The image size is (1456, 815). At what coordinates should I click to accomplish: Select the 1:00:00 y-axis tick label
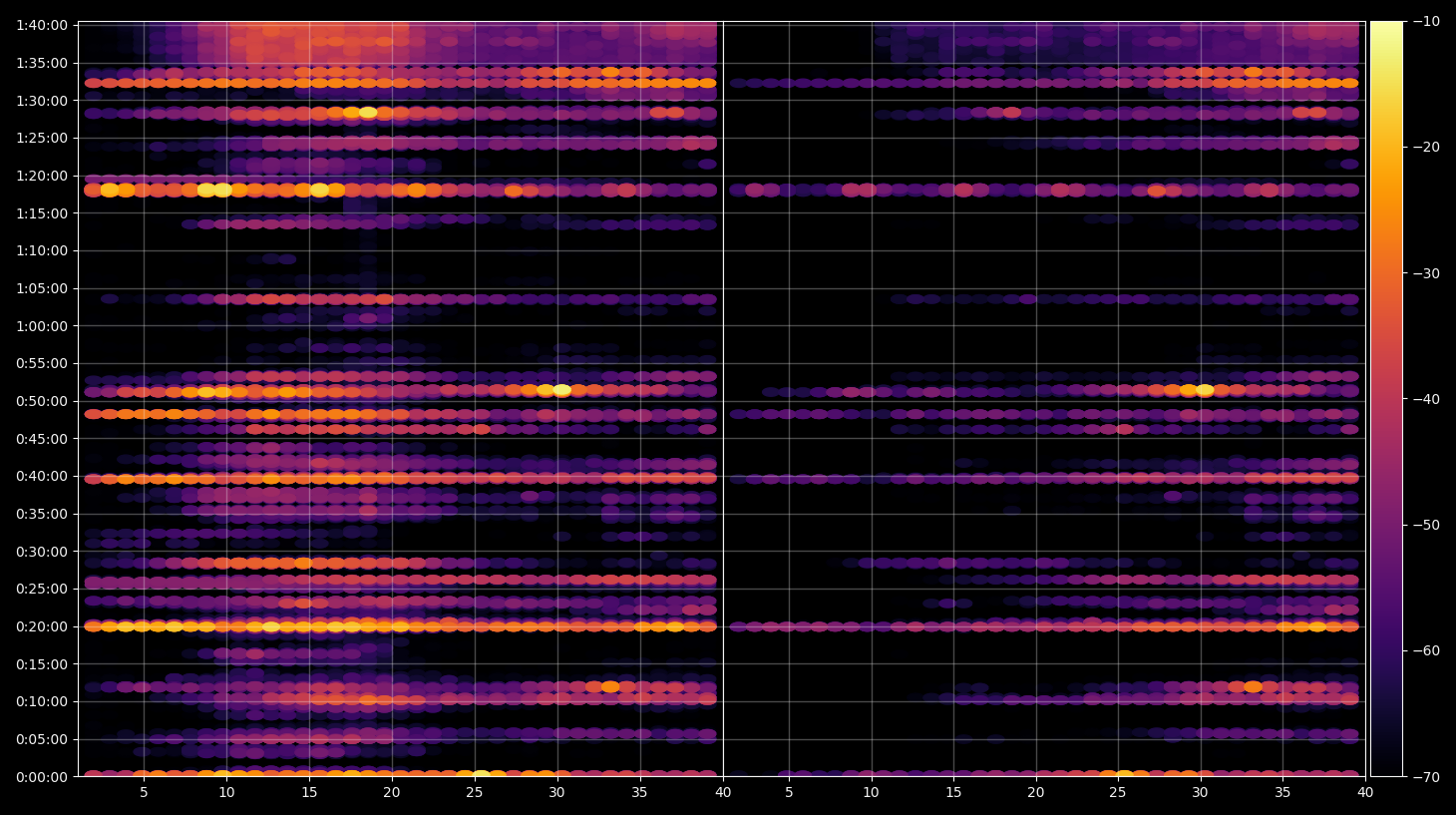click(x=42, y=326)
